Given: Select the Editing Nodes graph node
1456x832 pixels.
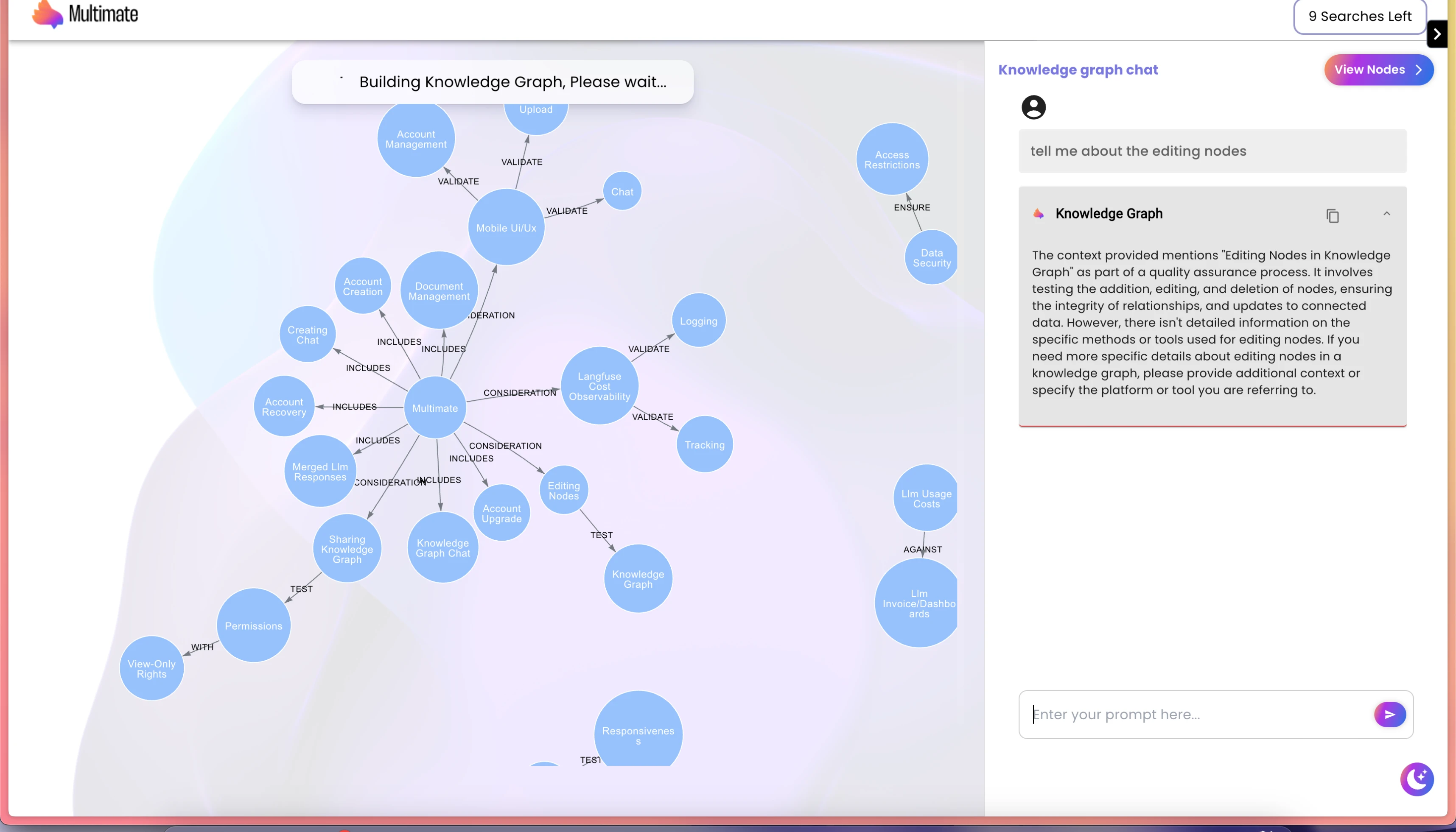Looking at the screenshot, I should [564, 490].
